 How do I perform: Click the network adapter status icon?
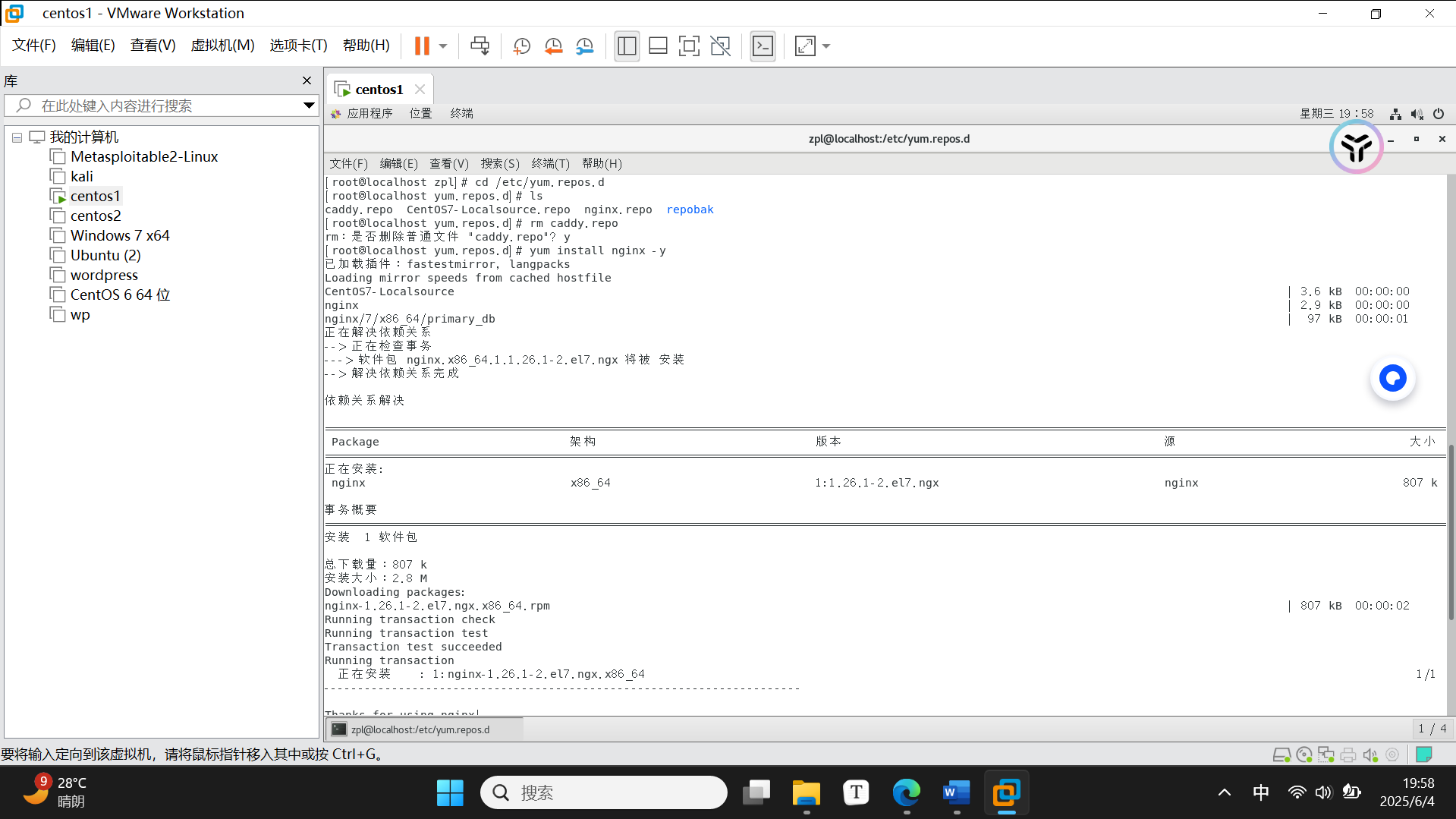1326,754
